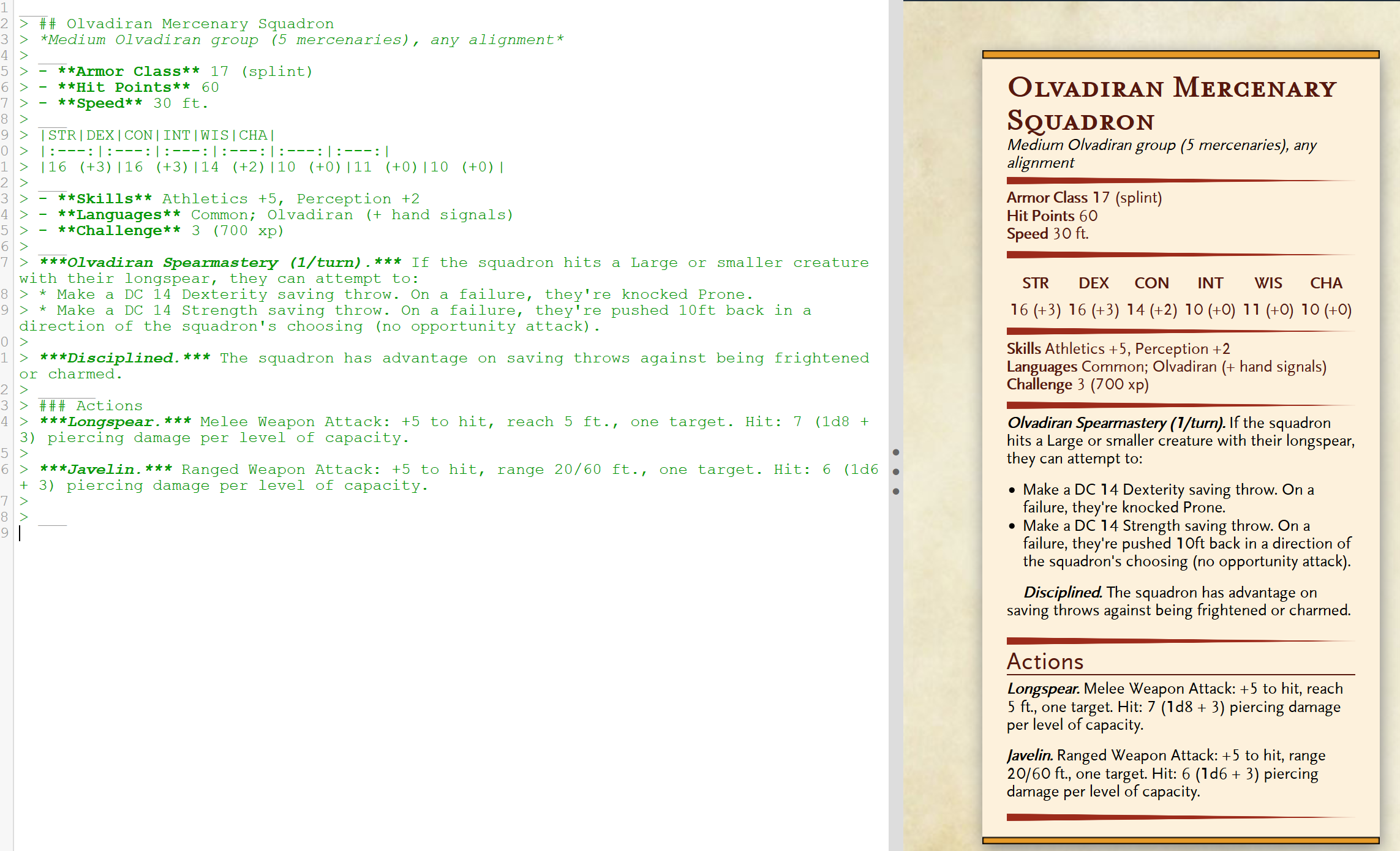Click the 'Javelin.' entry in the preview

(x=1029, y=755)
